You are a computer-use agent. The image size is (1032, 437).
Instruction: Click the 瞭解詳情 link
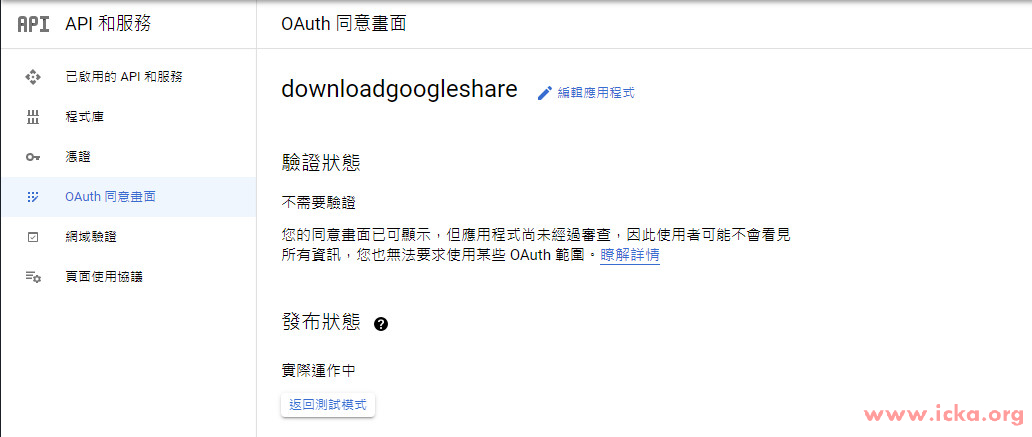(630, 255)
